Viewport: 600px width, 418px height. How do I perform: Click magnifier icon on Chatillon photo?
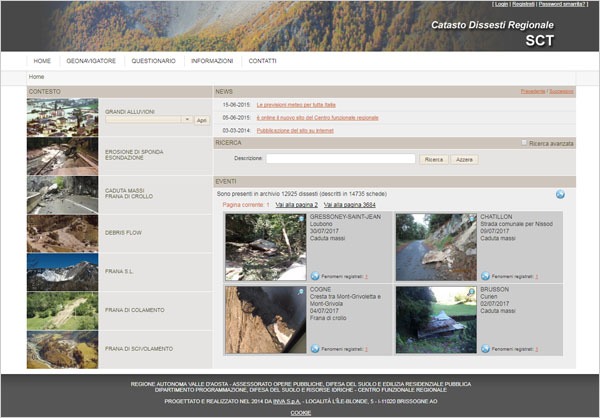[469, 219]
